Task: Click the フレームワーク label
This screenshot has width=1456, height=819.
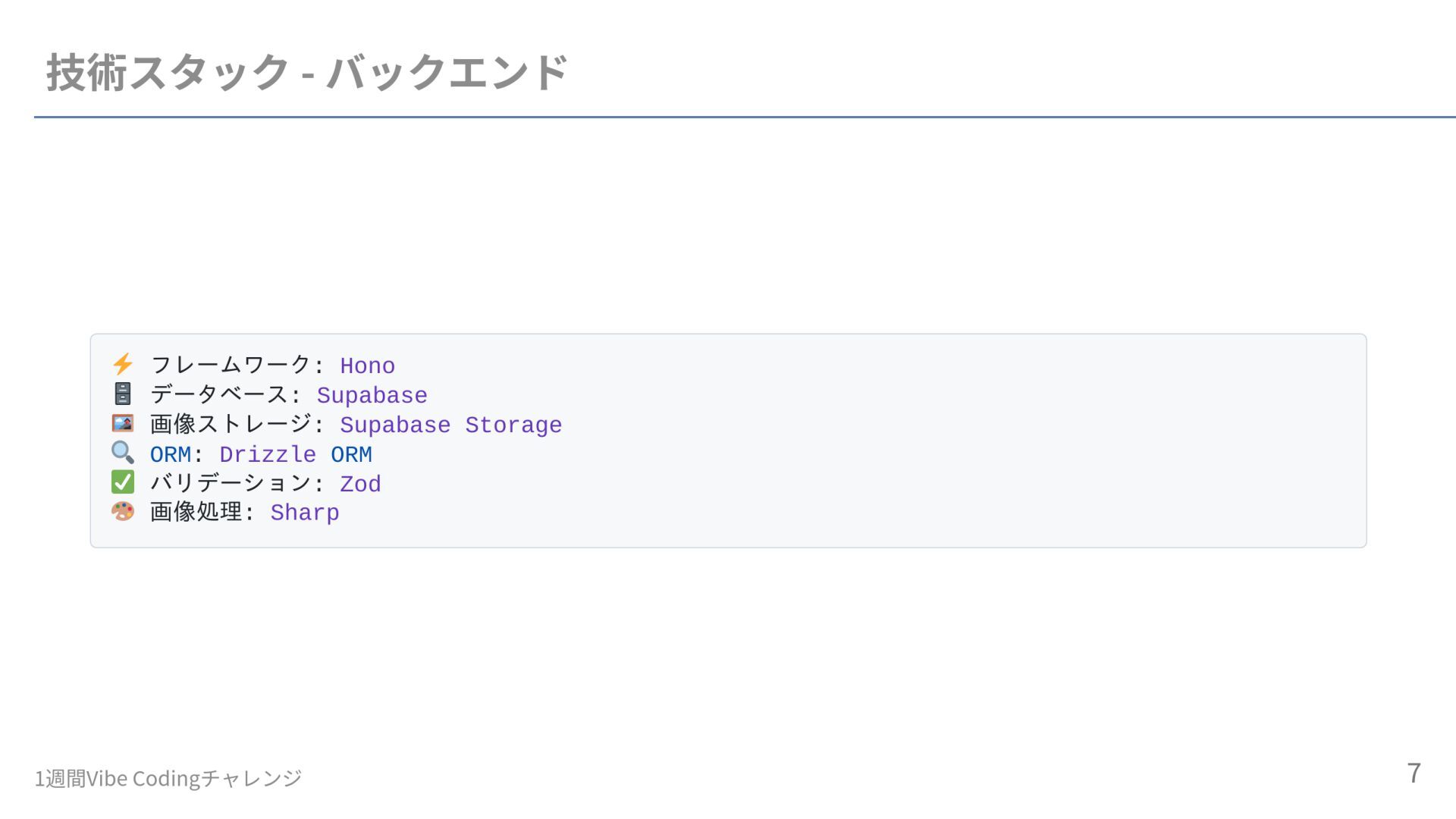Action: click(231, 366)
